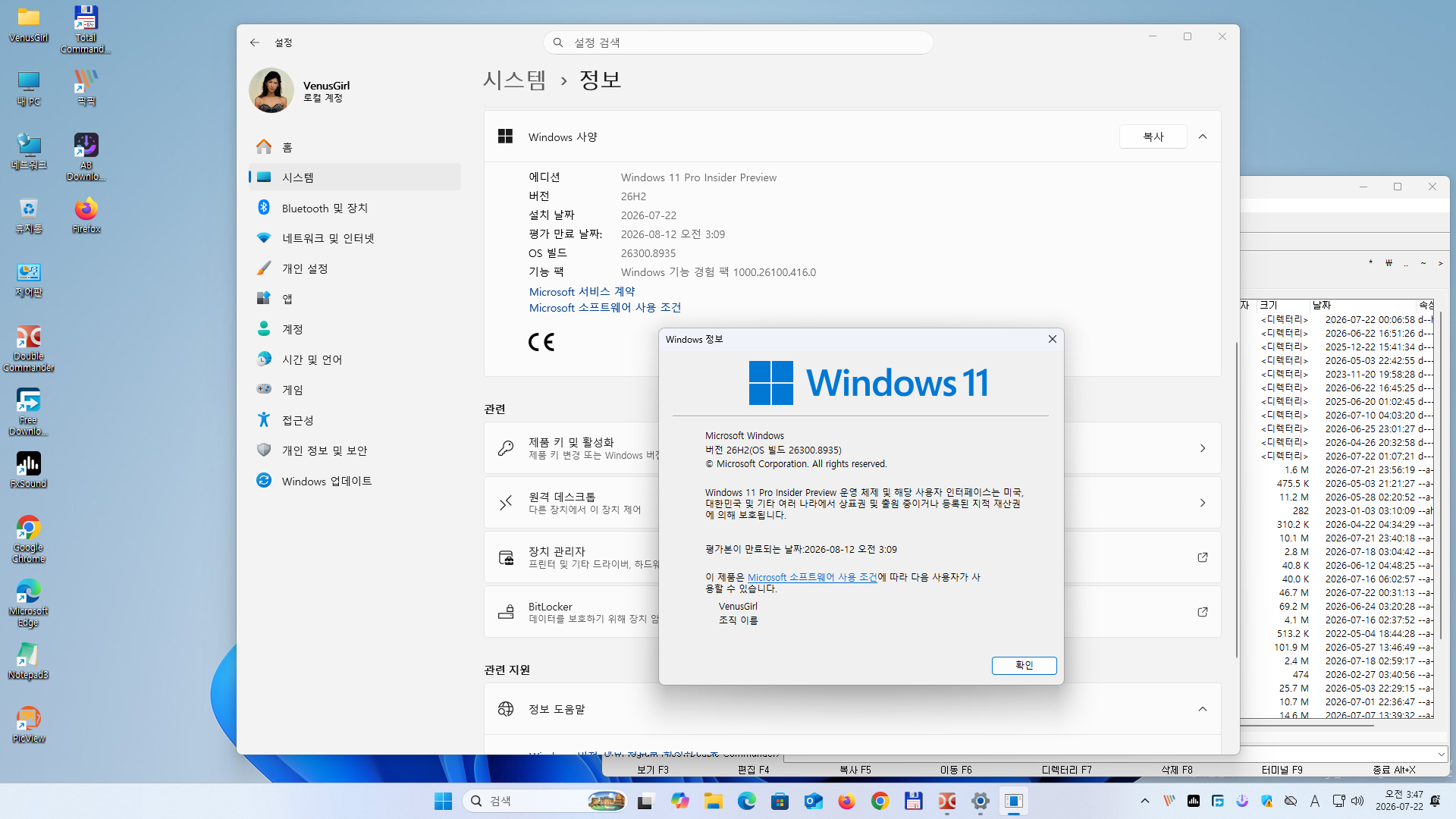Click 보기 F3 in Total Commander

[653, 770]
